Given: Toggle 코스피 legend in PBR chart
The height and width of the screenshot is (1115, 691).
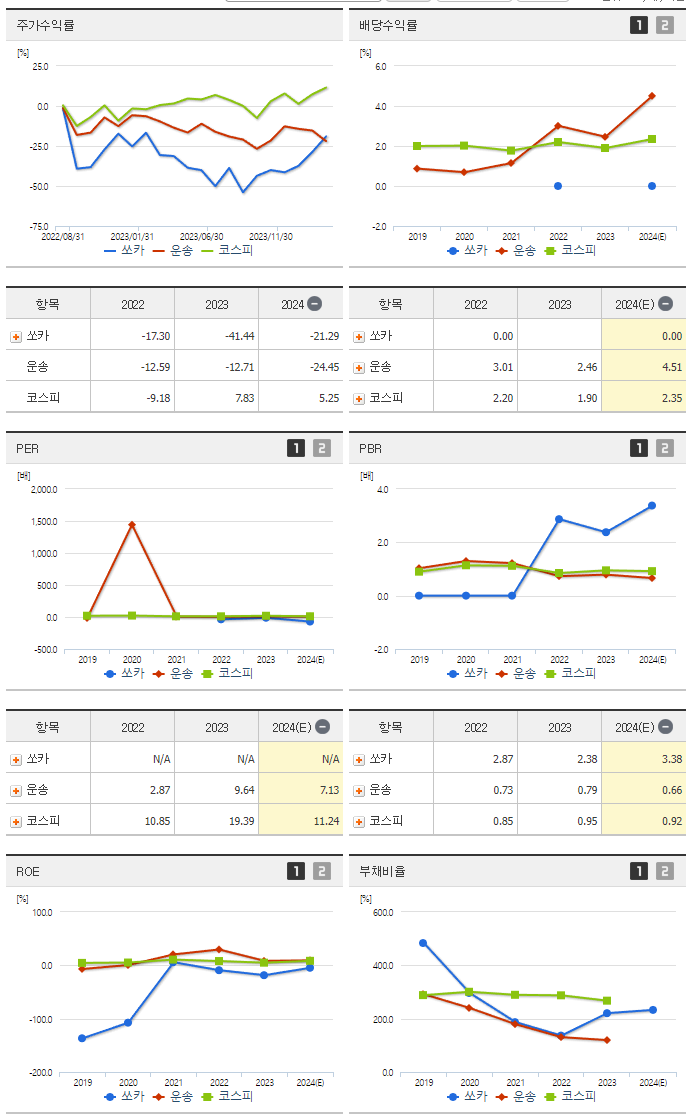Looking at the screenshot, I should pos(570,673).
